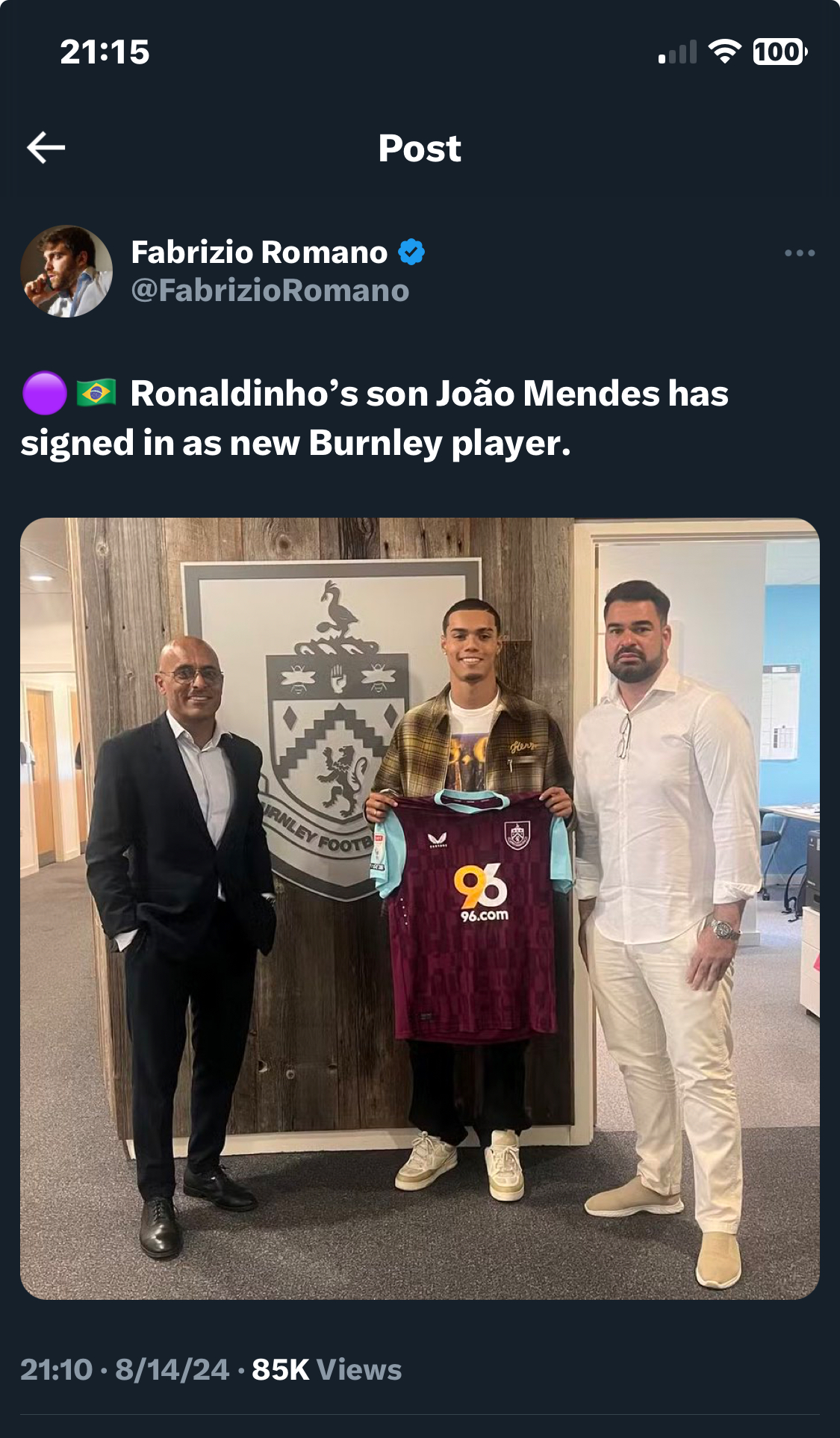
Task: Open the Fabrizio Romano display name
Action: (259, 252)
